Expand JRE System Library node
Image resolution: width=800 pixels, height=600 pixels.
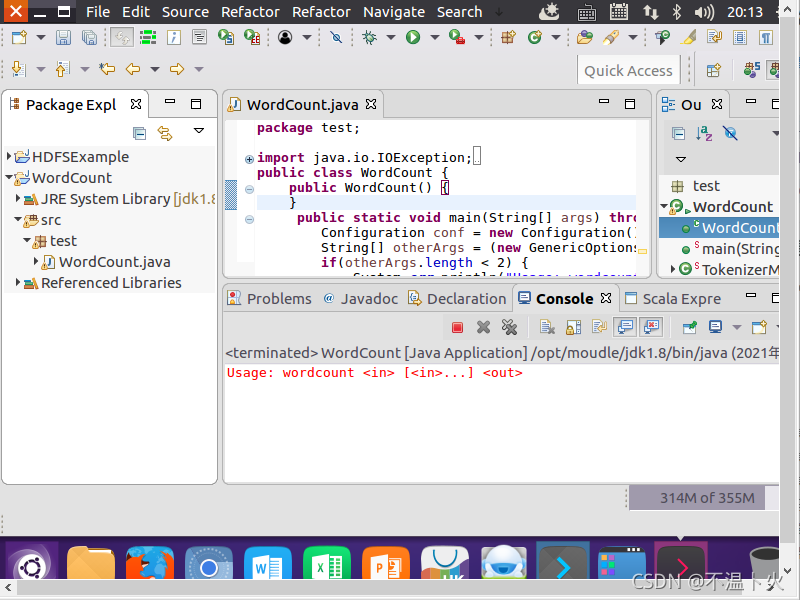18,198
